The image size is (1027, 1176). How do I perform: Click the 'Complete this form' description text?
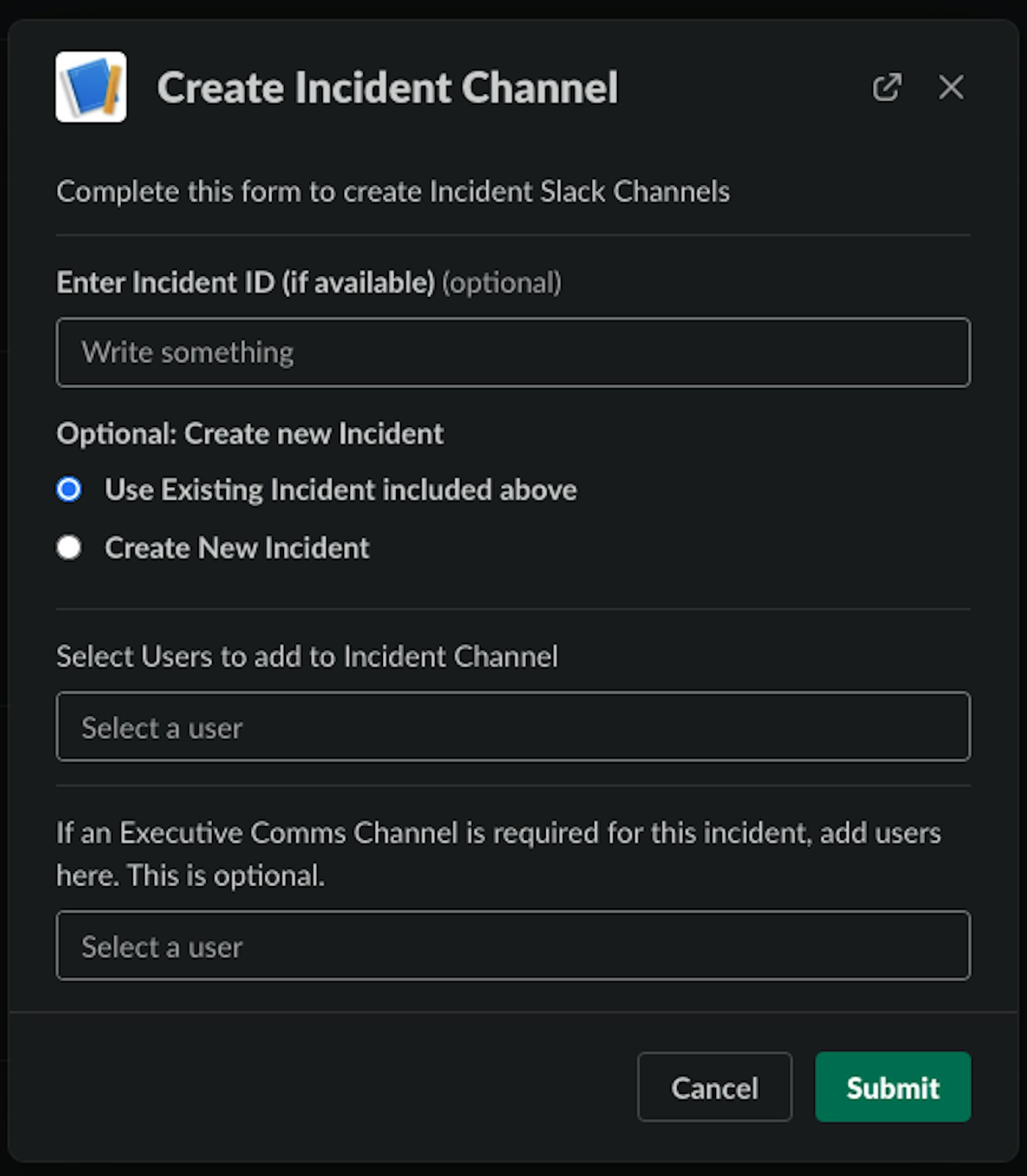pyautogui.click(x=392, y=191)
